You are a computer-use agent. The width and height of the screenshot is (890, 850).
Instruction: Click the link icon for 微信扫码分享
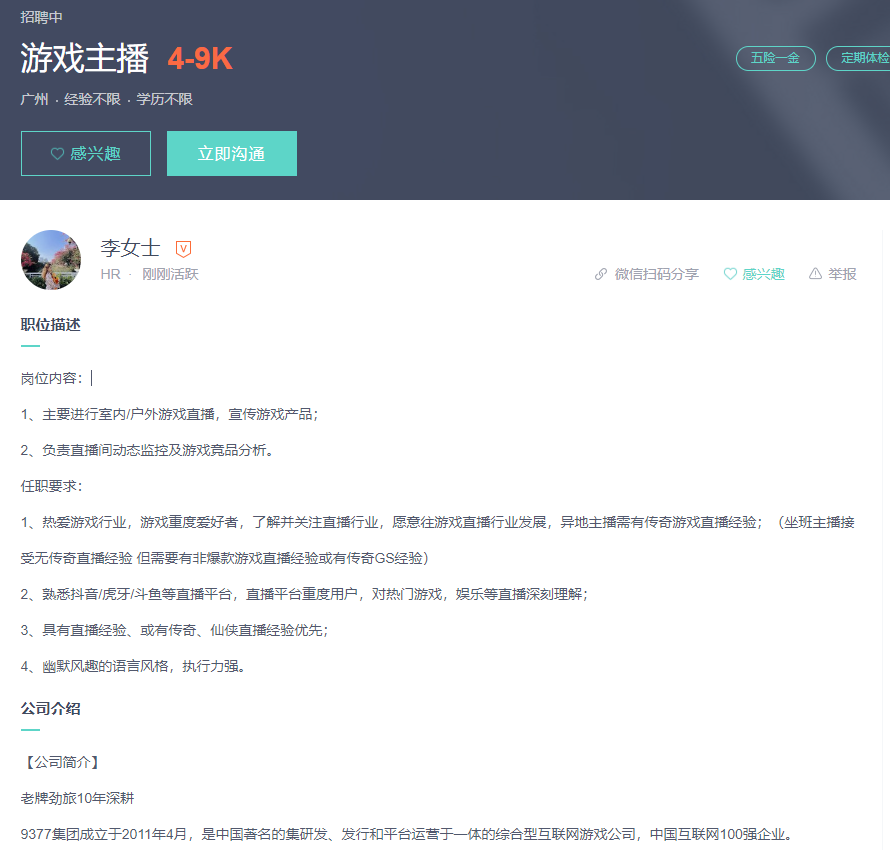click(x=601, y=274)
